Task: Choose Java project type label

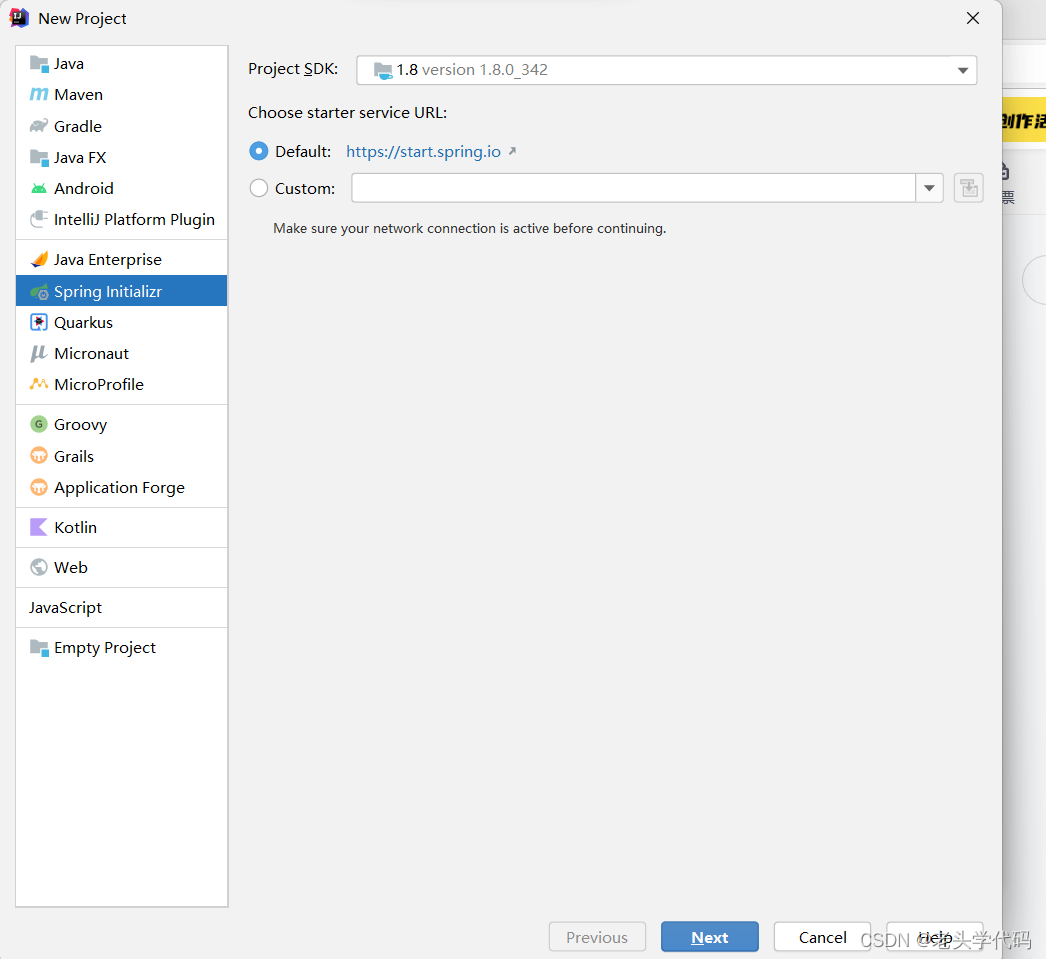Action: point(69,64)
